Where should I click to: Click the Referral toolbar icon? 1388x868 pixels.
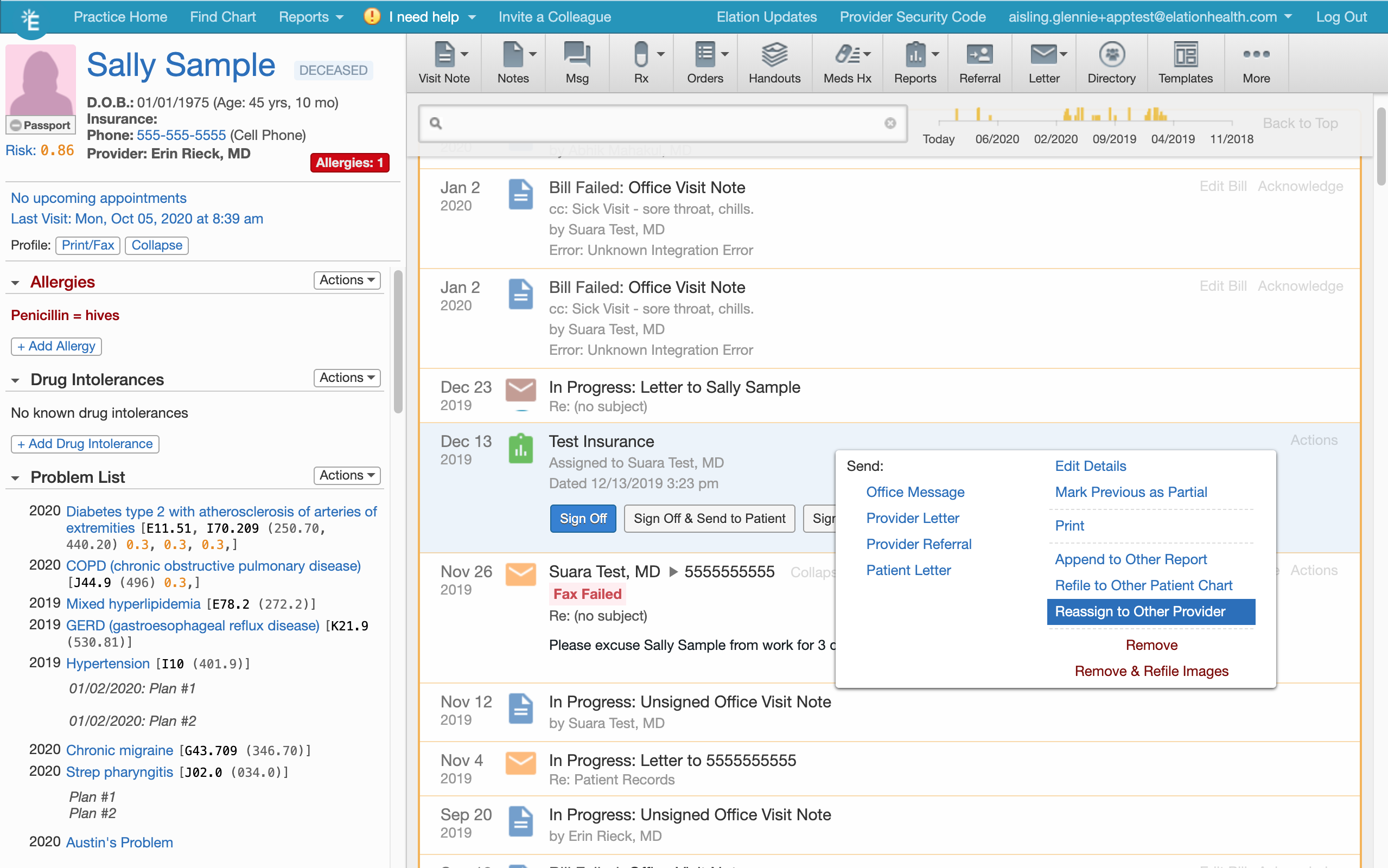click(979, 56)
